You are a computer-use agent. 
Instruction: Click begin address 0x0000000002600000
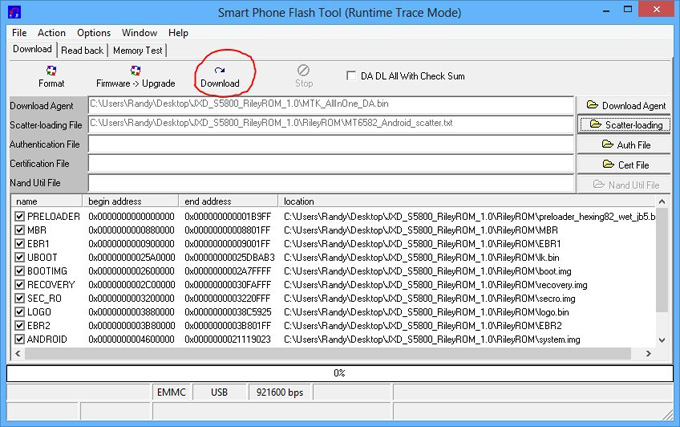pyautogui.click(x=131, y=271)
